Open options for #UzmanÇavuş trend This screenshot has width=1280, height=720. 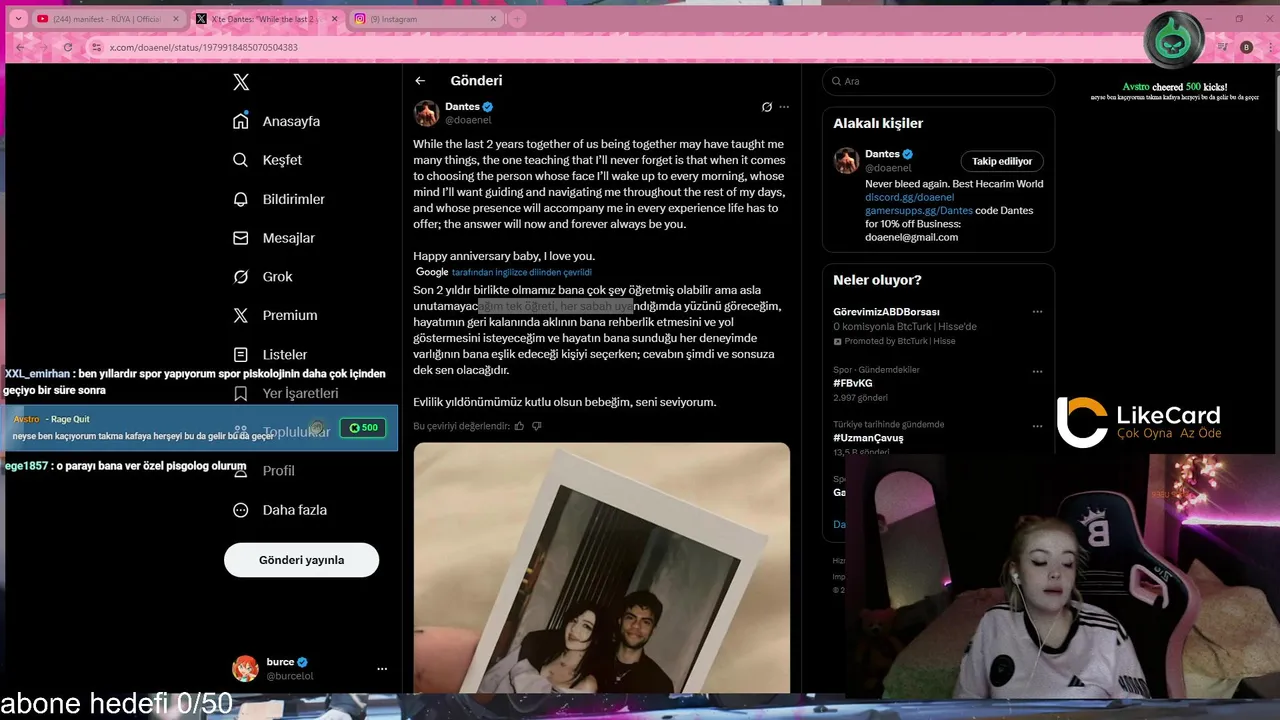[x=1037, y=426]
